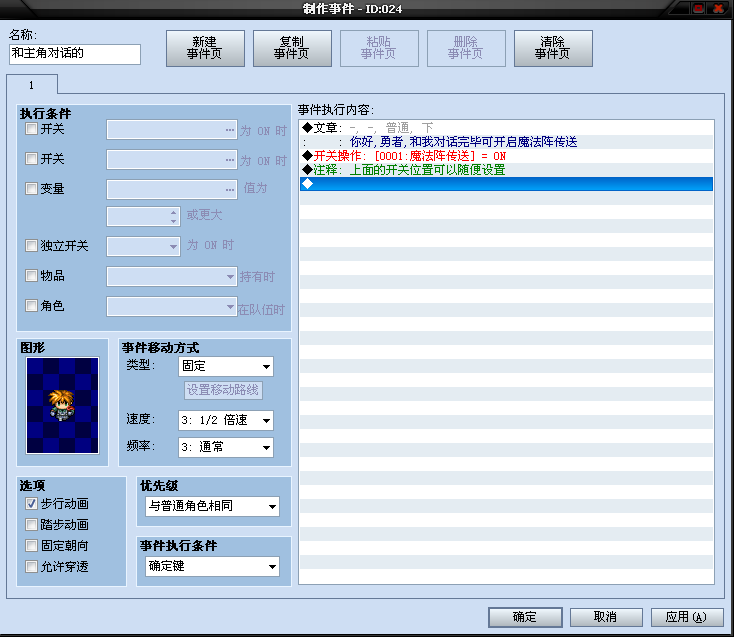This screenshot has height=637, width=734.
Task: Enable the first 开关 condition checkbox
Action: click(x=31, y=129)
